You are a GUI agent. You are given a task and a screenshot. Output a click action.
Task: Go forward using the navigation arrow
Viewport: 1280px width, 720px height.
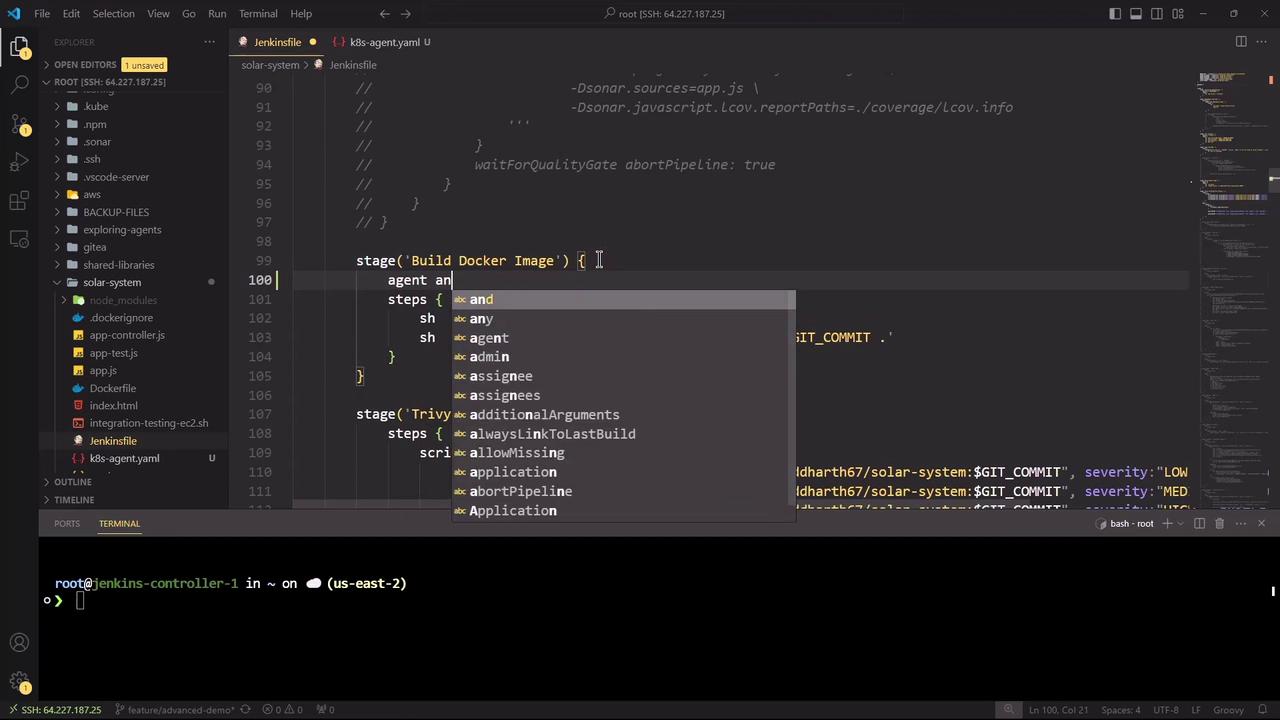coord(405,14)
